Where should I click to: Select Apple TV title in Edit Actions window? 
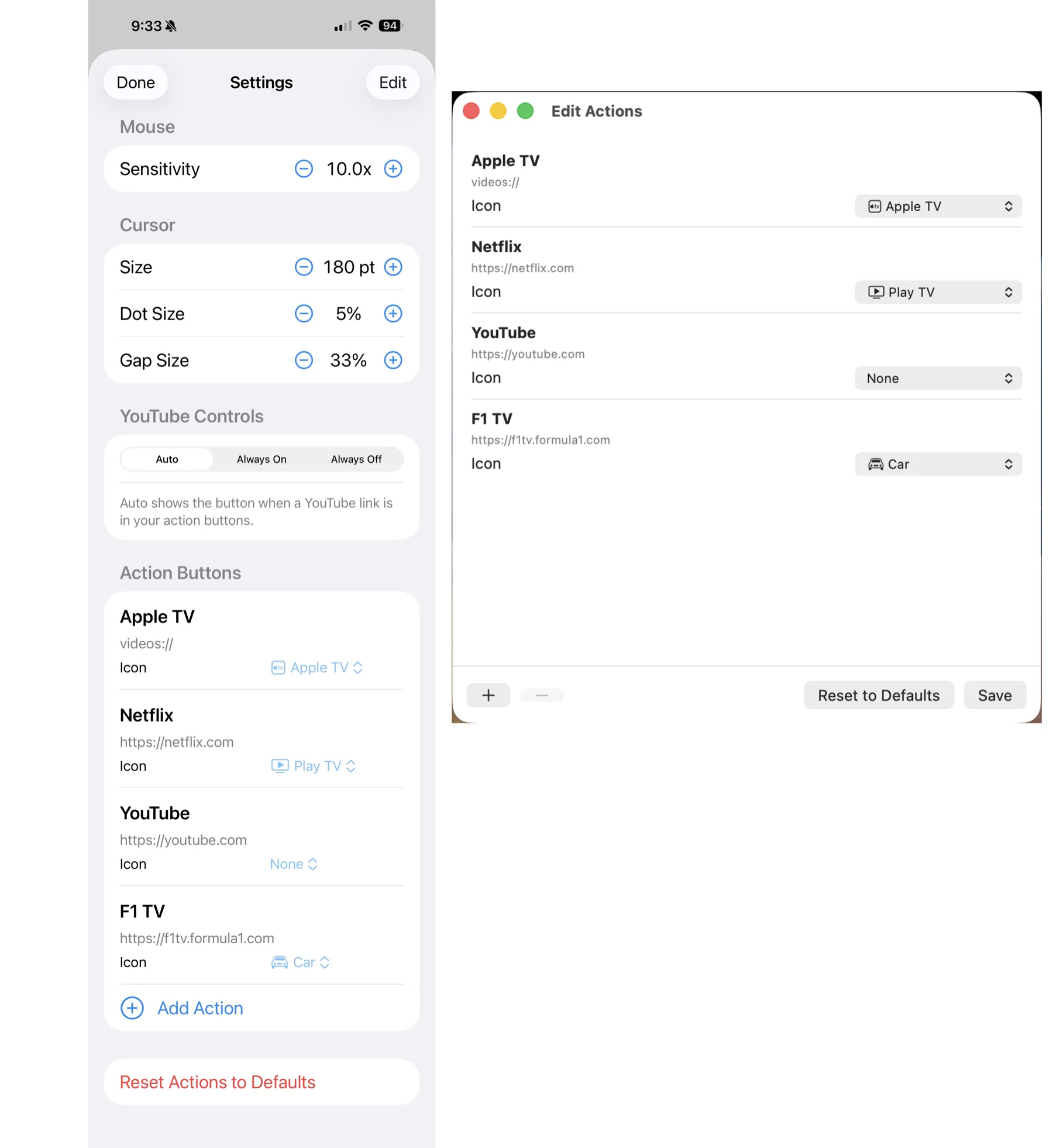tap(505, 161)
